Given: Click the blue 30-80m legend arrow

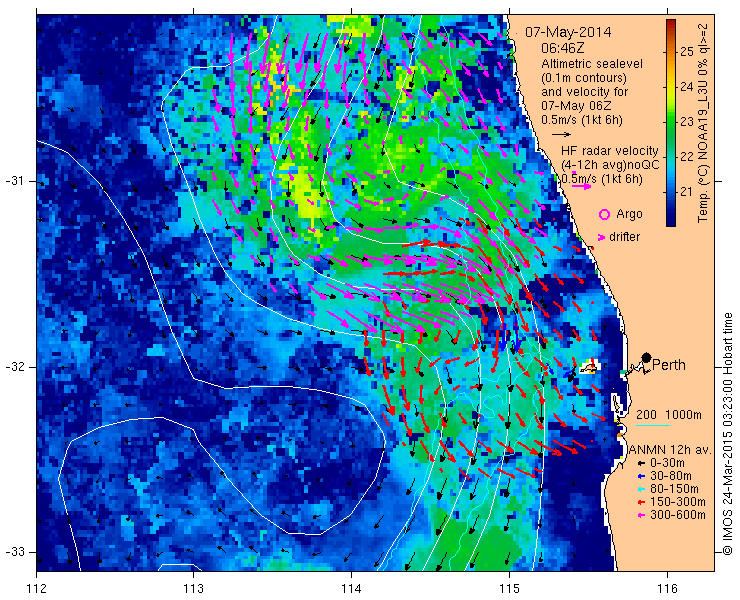Looking at the screenshot, I should tap(640, 476).
